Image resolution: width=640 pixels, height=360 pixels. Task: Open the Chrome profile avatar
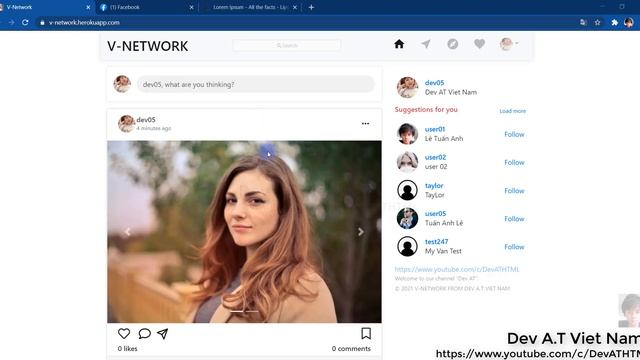(629, 22)
